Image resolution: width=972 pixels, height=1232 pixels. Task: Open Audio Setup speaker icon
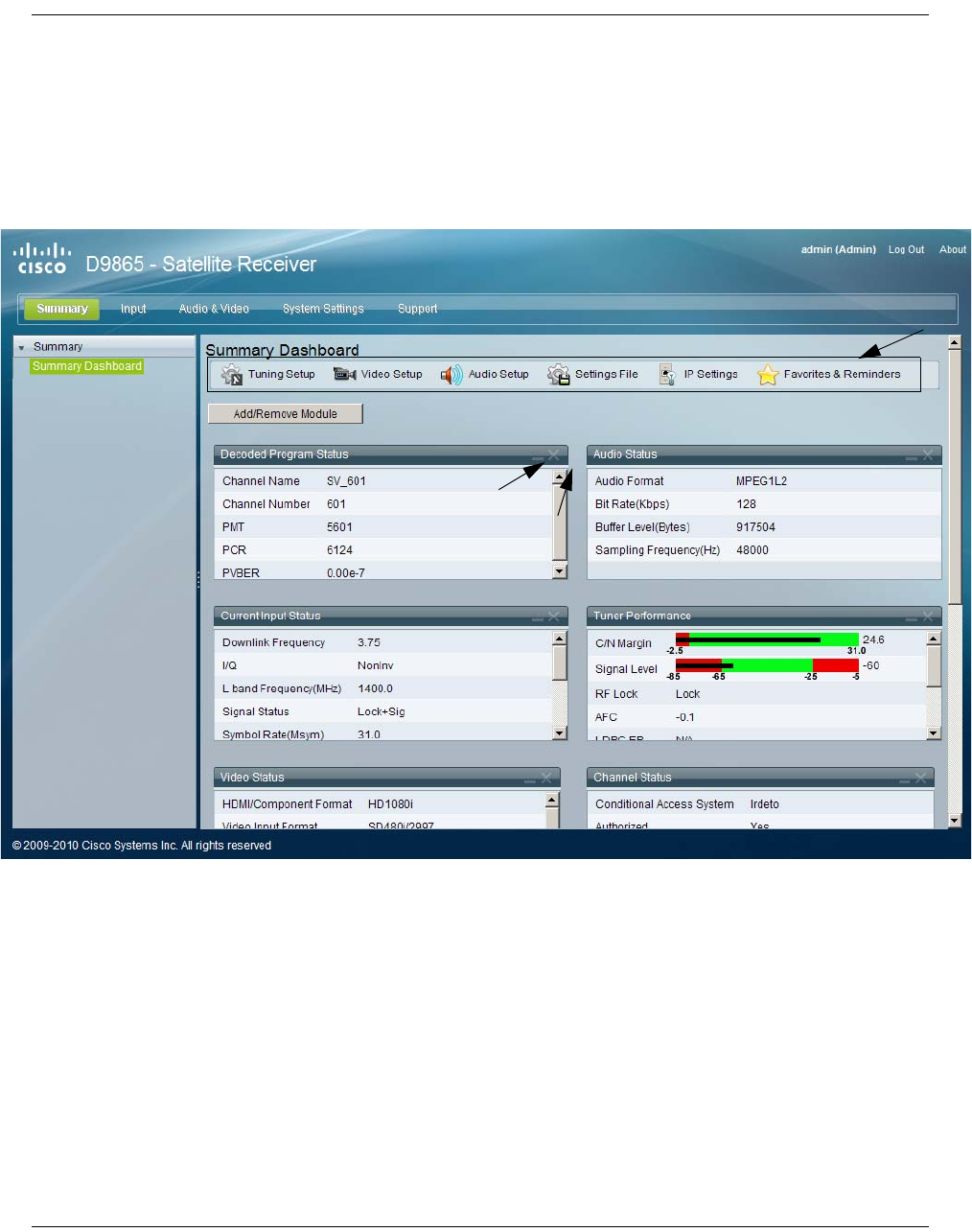coord(451,375)
